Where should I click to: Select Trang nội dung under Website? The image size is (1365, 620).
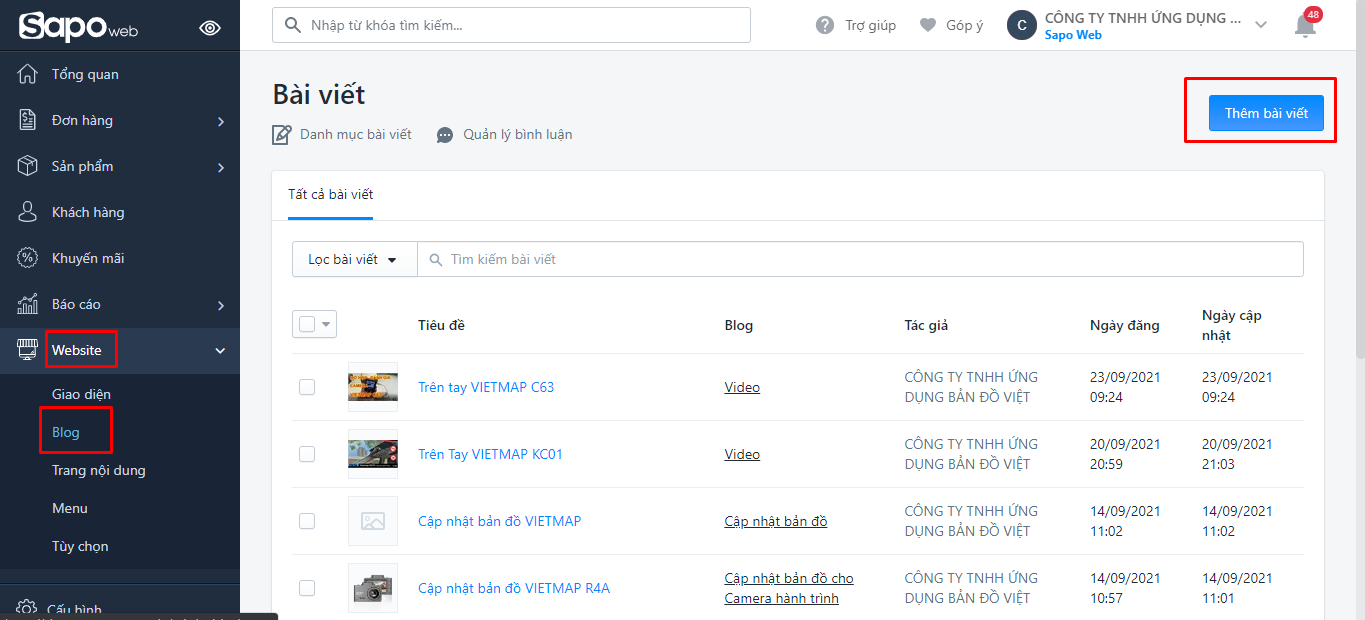(99, 470)
